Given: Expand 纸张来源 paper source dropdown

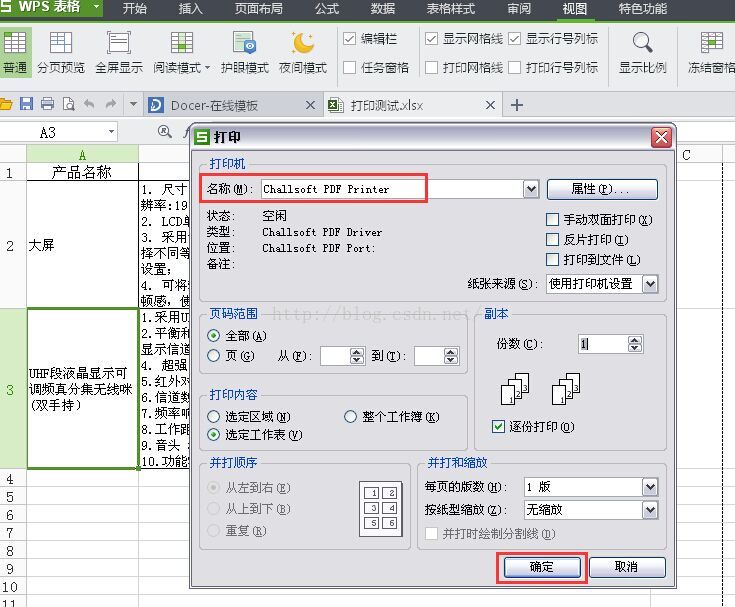Looking at the screenshot, I should coord(650,284).
